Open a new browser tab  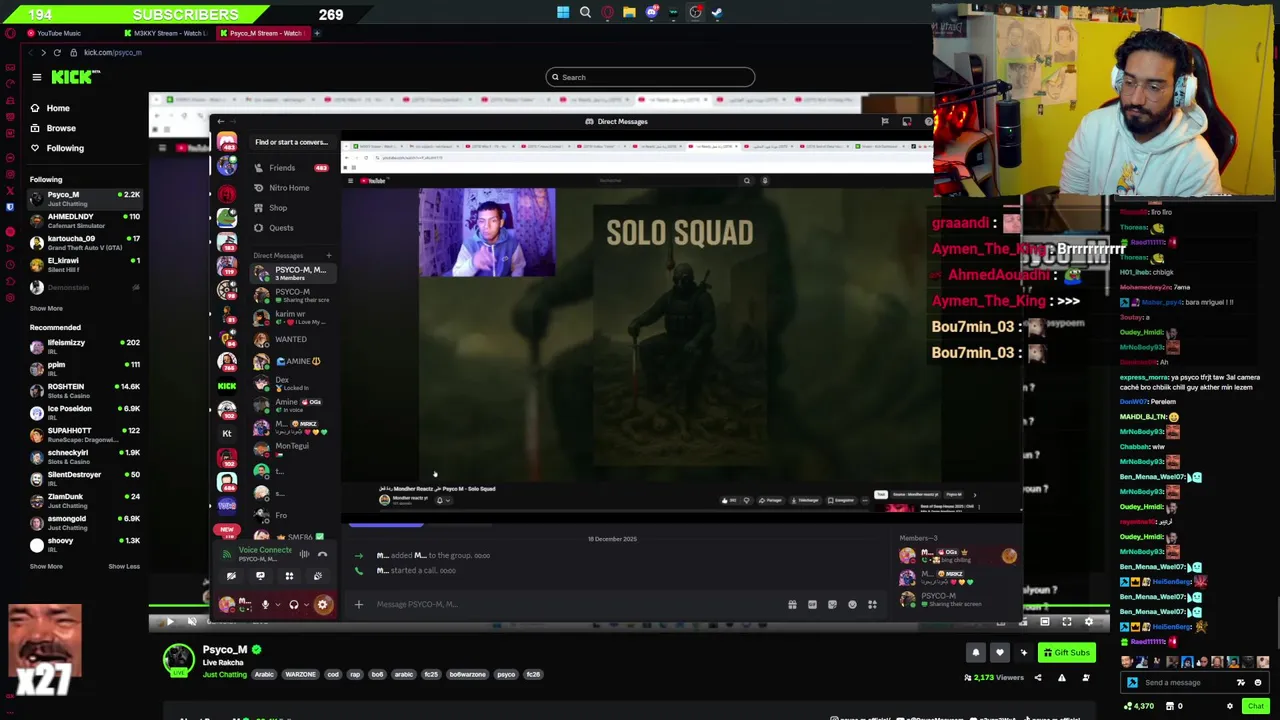point(317,33)
